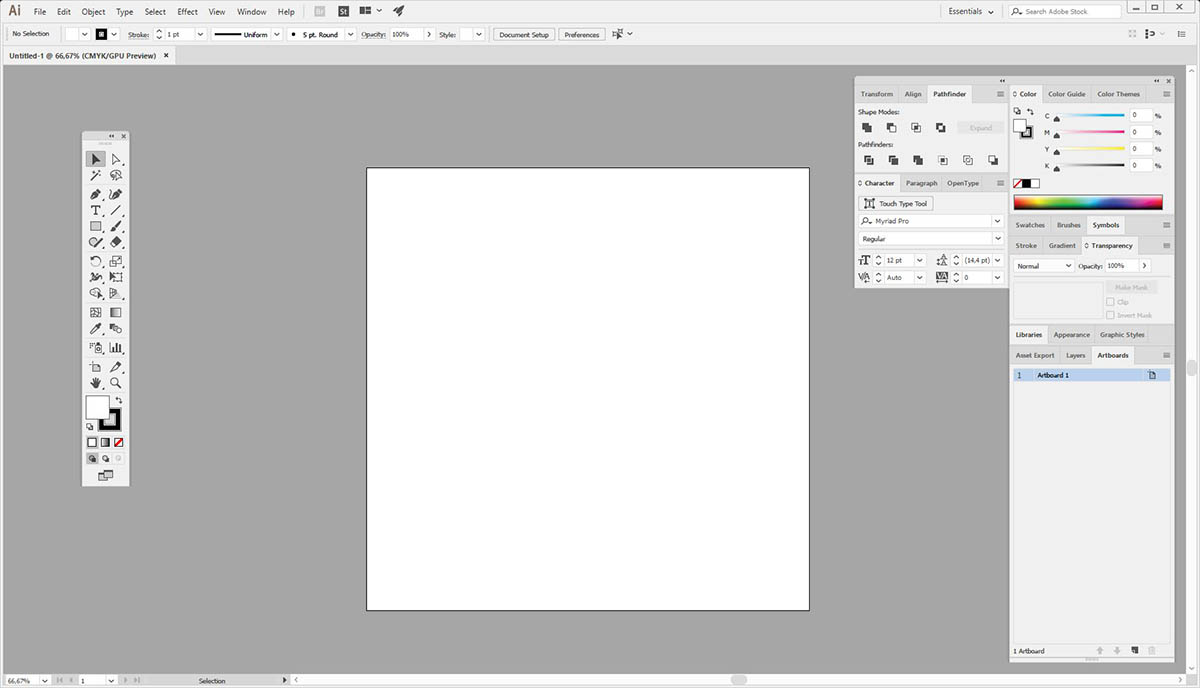Screen dimensions: 1200x688
Task: Open Document Setup
Action: [x=523, y=33]
